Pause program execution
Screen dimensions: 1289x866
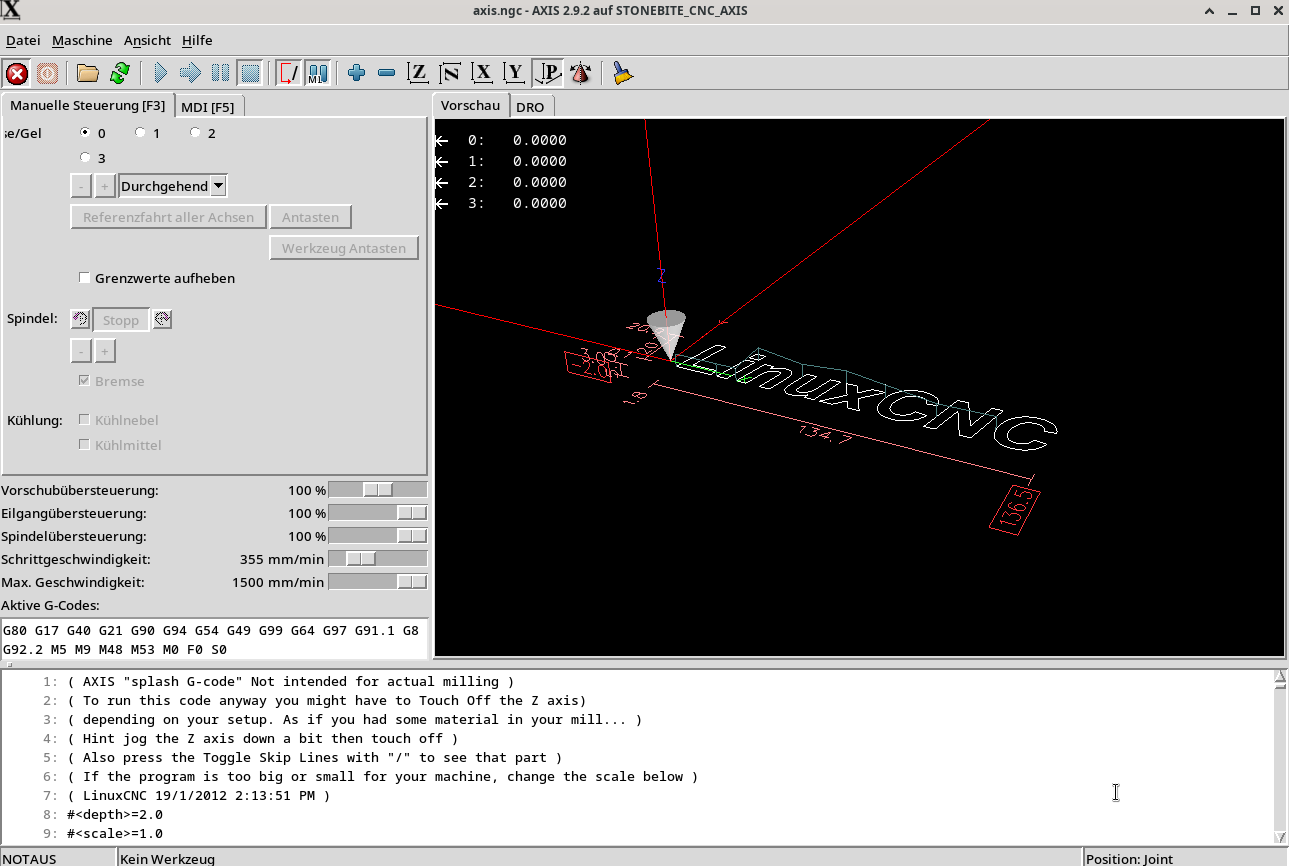pos(220,73)
